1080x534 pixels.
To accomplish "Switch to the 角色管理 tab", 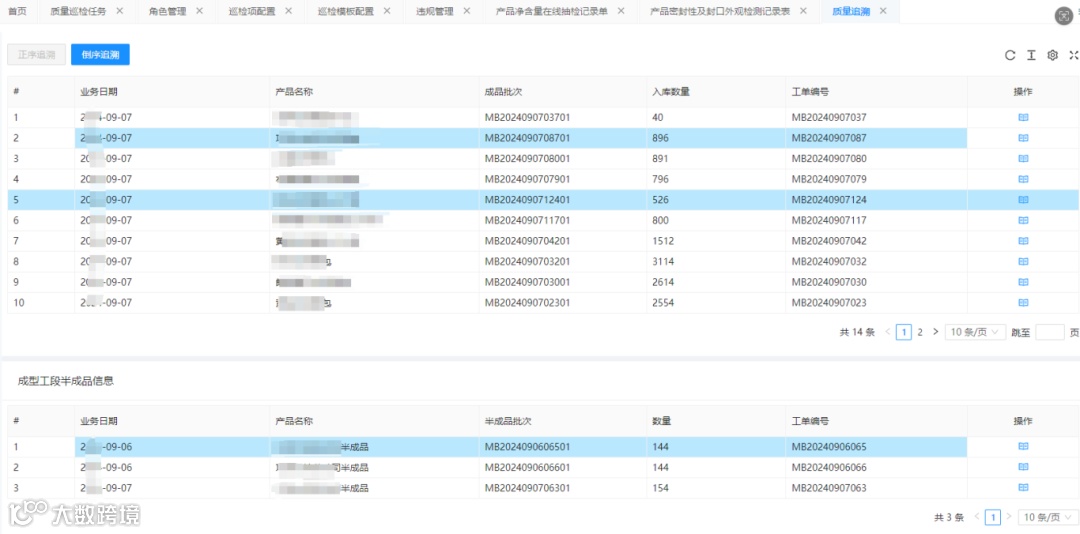I will pyautogui.click(x=167, y=12).
